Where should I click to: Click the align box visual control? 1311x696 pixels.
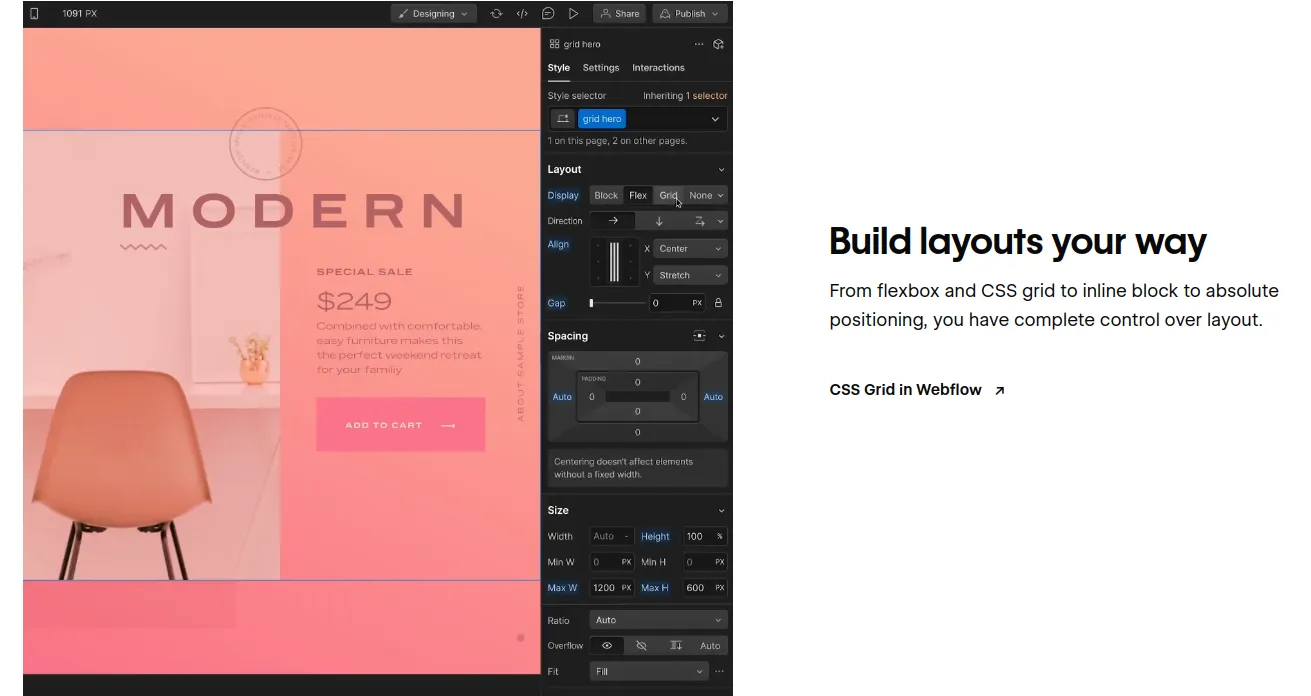(x=615, y=262)
